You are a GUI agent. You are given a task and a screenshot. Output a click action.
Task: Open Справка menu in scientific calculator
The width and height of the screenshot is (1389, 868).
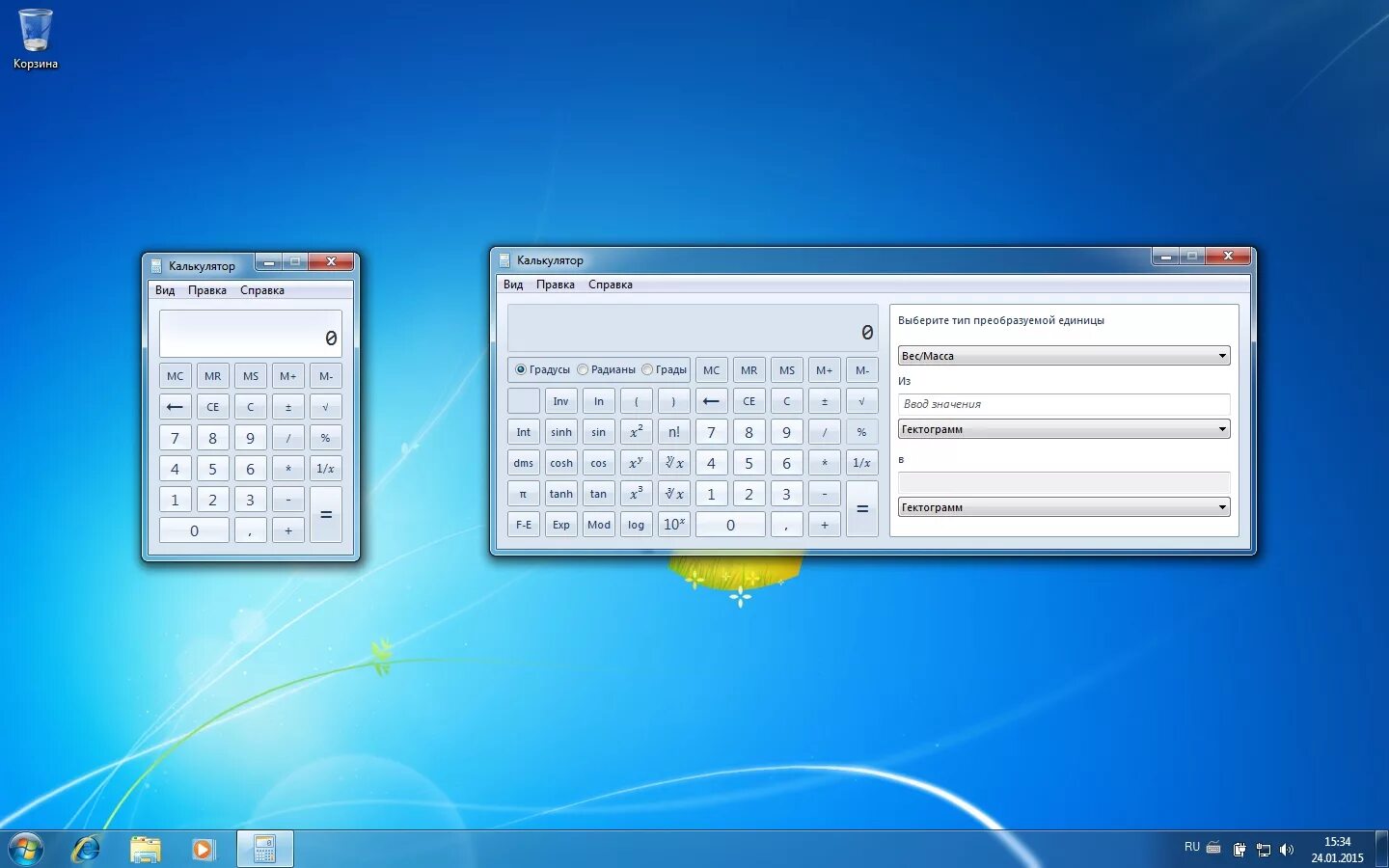pyautogui.click(x=611, y=285)
